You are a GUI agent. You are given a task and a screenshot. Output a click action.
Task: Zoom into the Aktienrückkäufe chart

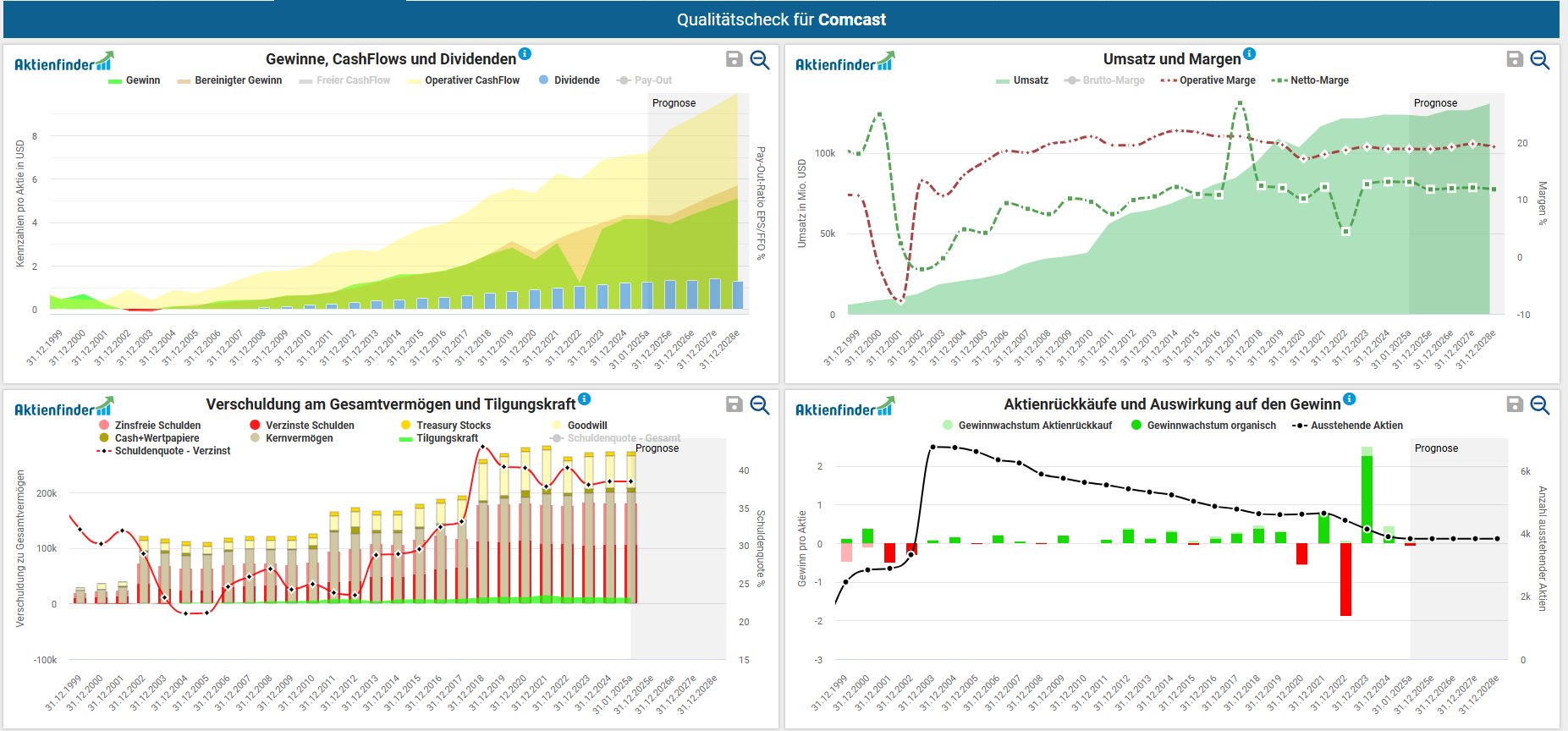[x=1540, y=404]
